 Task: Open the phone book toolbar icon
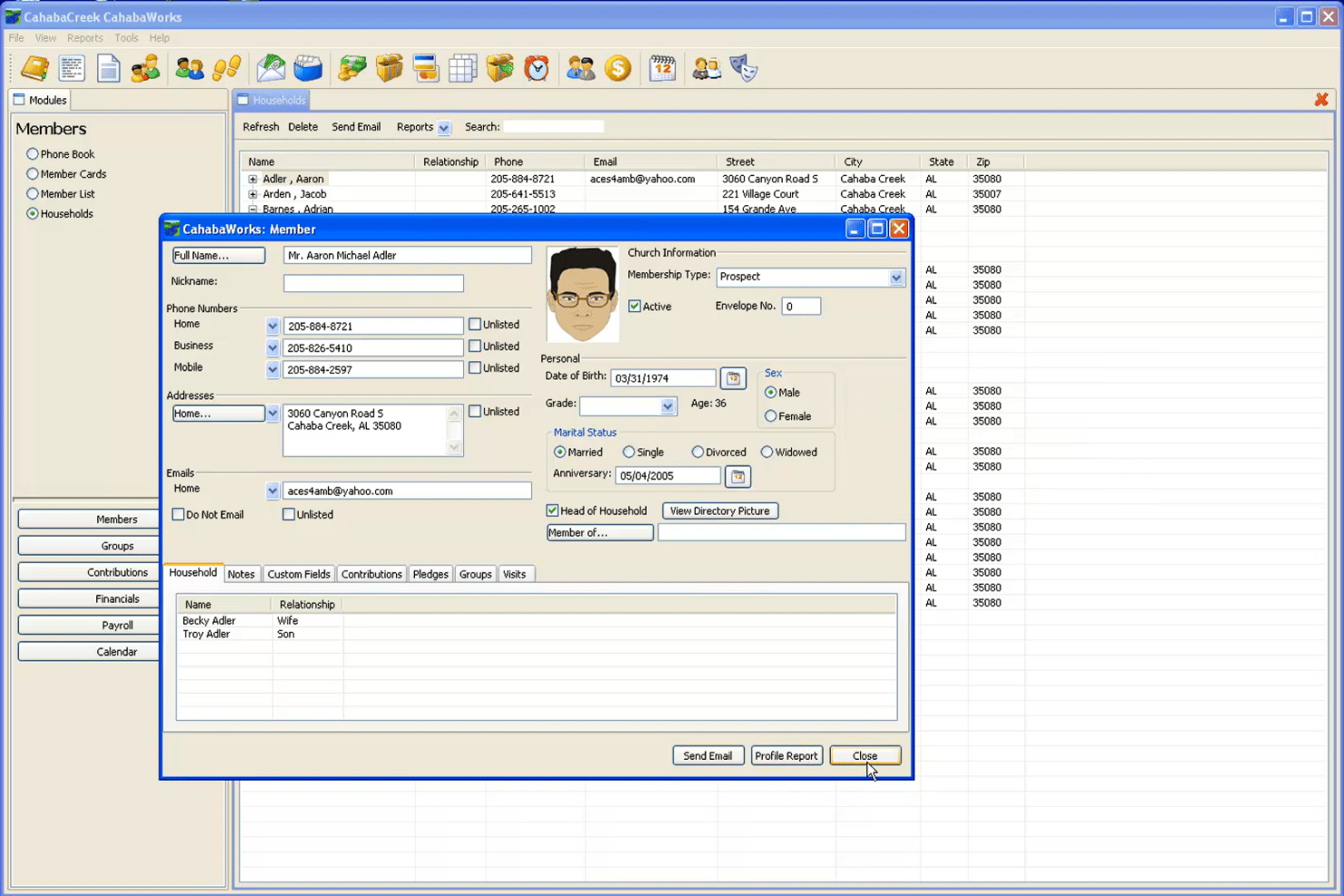tap(35, 68)
